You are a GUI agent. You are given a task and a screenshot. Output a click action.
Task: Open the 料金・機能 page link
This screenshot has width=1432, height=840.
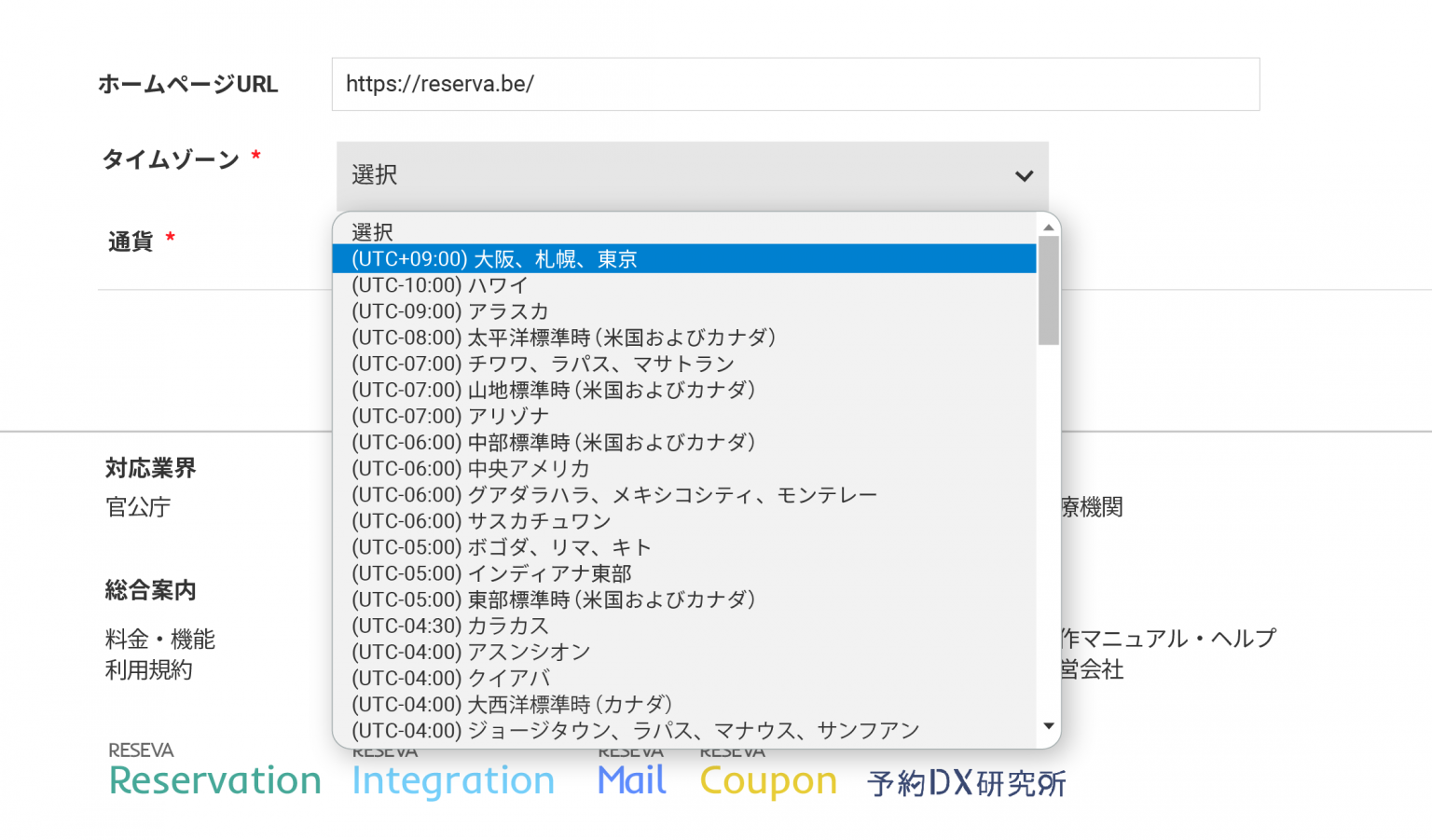(158, 640)
